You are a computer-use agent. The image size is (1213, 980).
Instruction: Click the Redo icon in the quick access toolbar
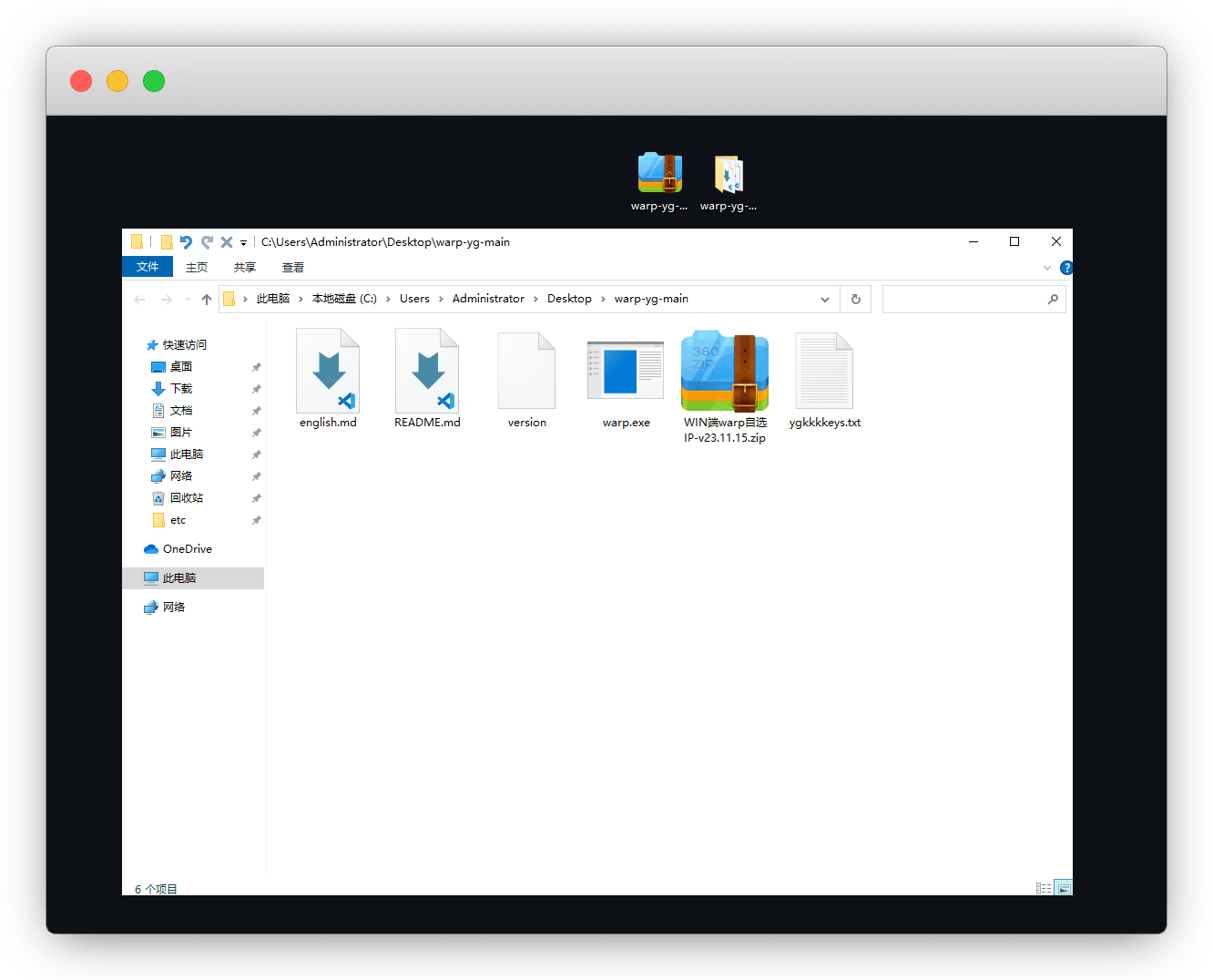coord(207,242)
